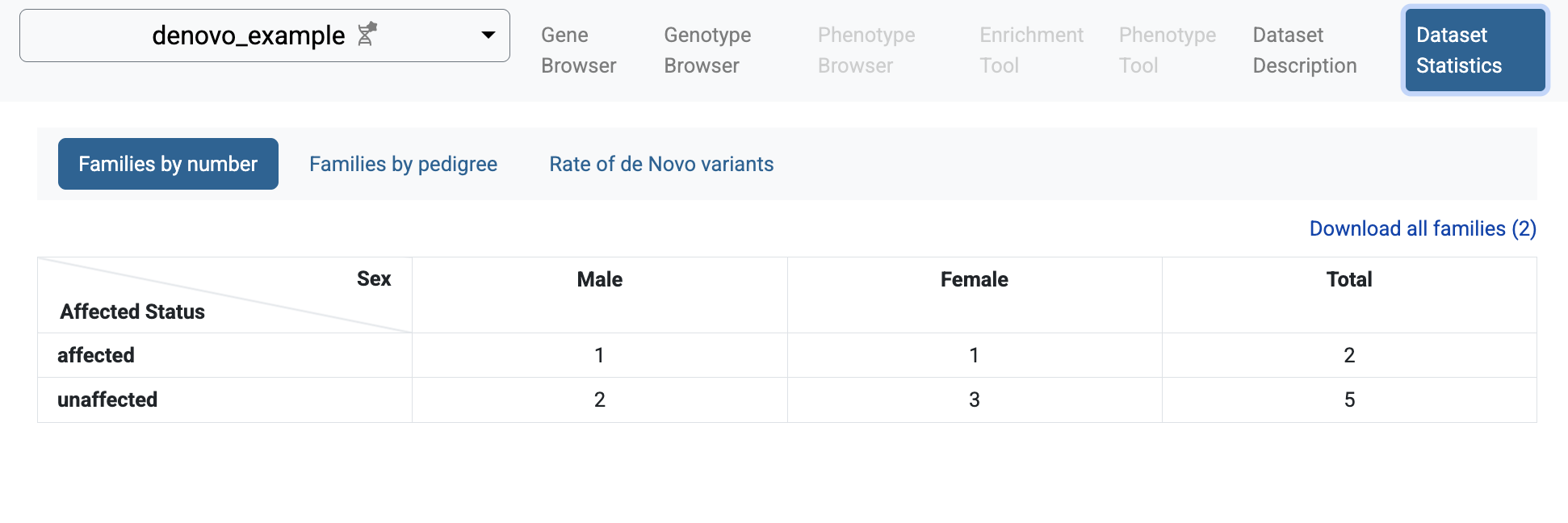Switch to the Families by pedigree tab
1568x523 pixels.
pyautogui.click(x=402, y=164)
